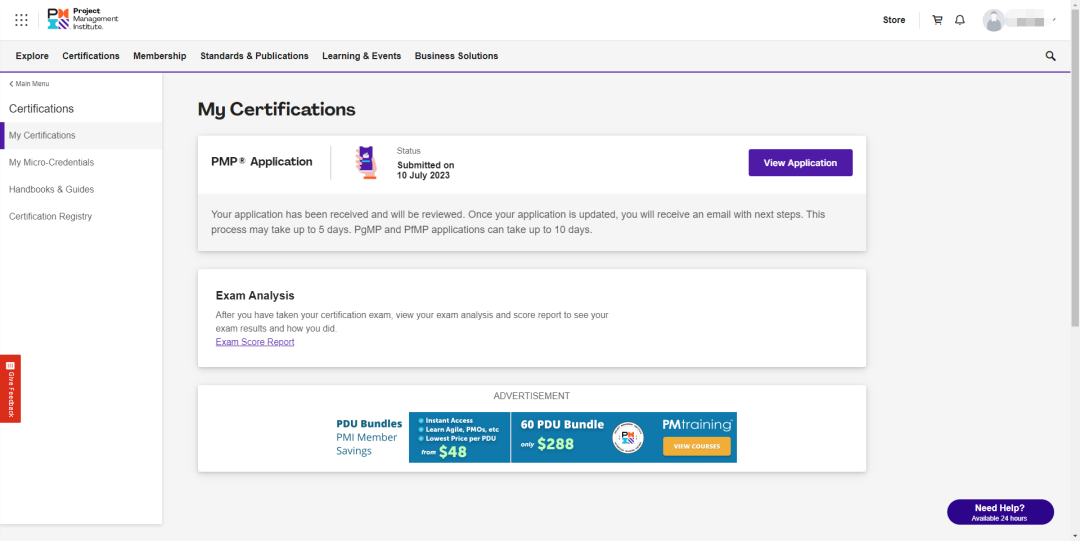Click the My Certifications page heading

pos(276,109)
